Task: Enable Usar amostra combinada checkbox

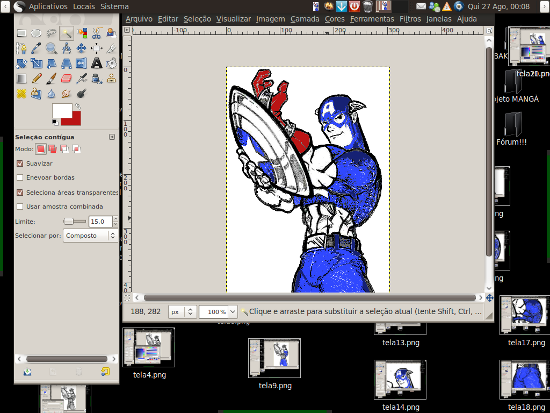Action: tap(20, 207)
